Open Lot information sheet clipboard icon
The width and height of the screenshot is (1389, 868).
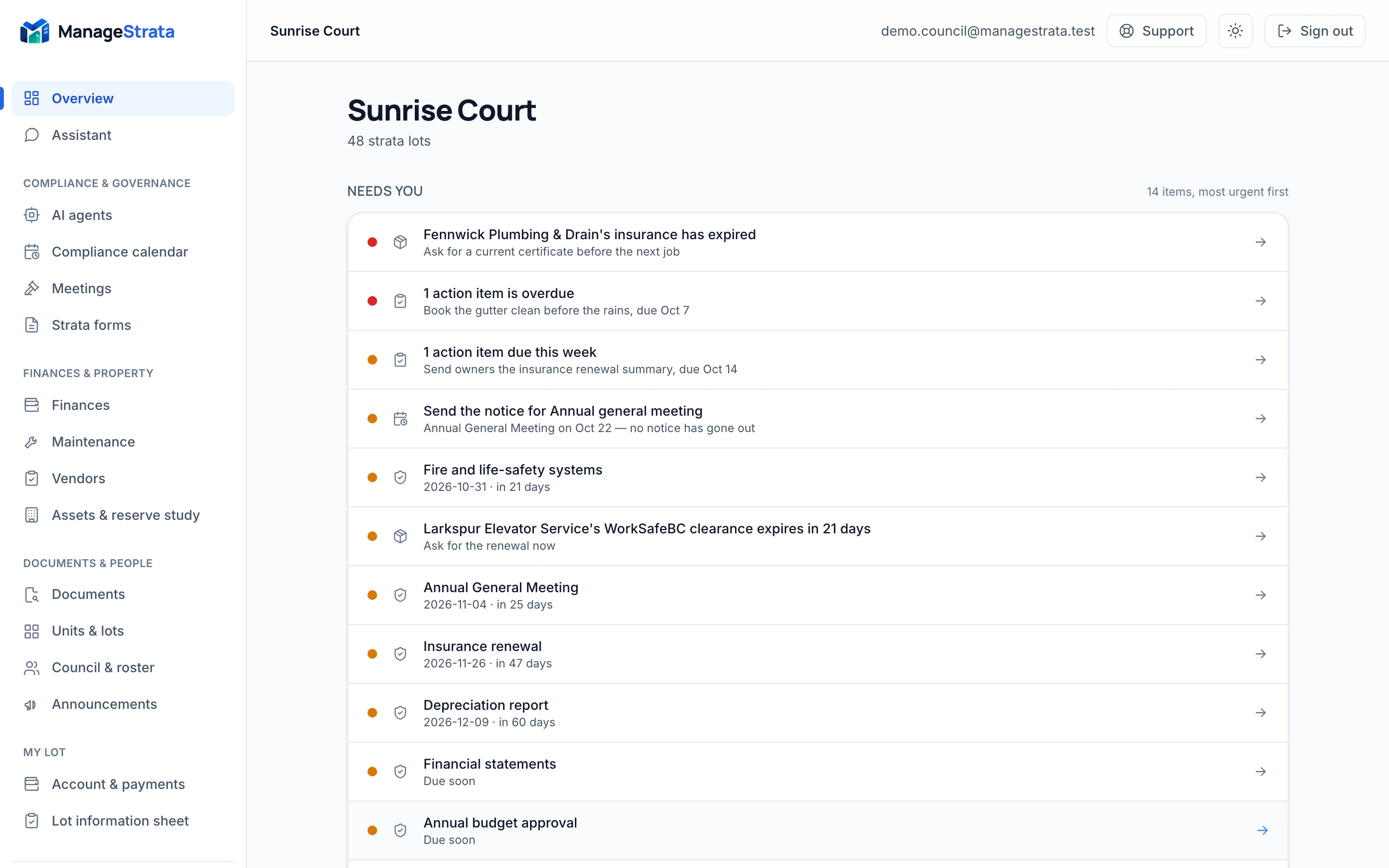click(31, 821)
